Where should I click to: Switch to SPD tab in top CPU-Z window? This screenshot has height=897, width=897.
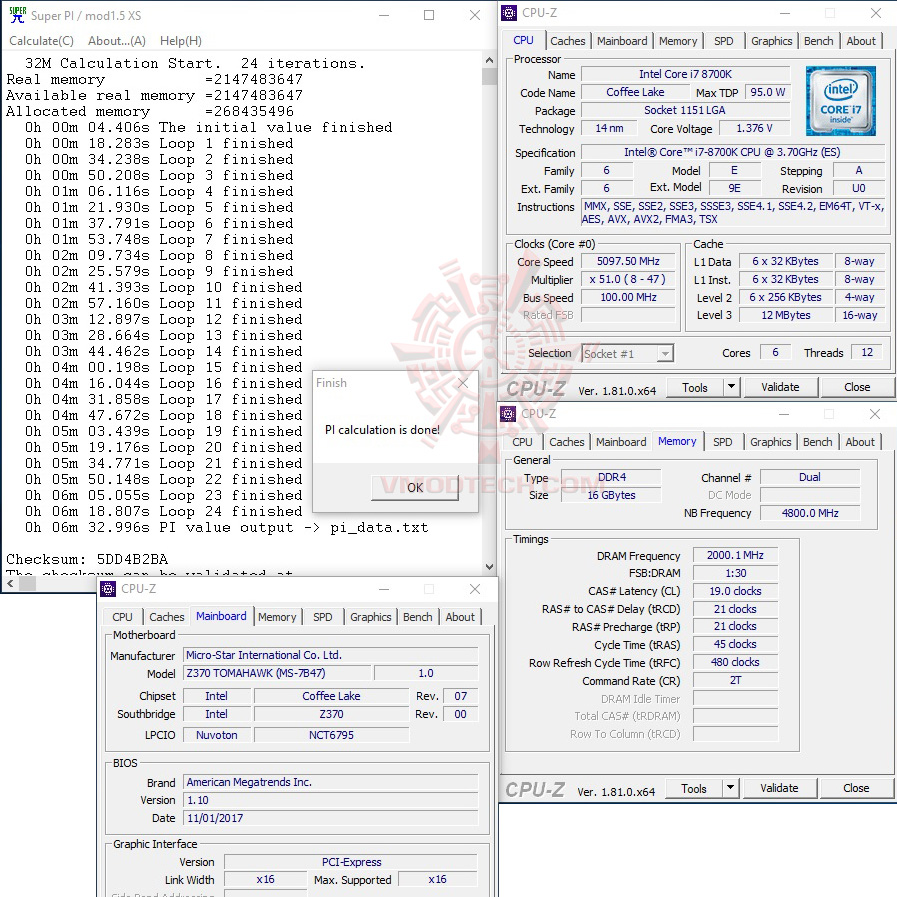click(724, 41)
